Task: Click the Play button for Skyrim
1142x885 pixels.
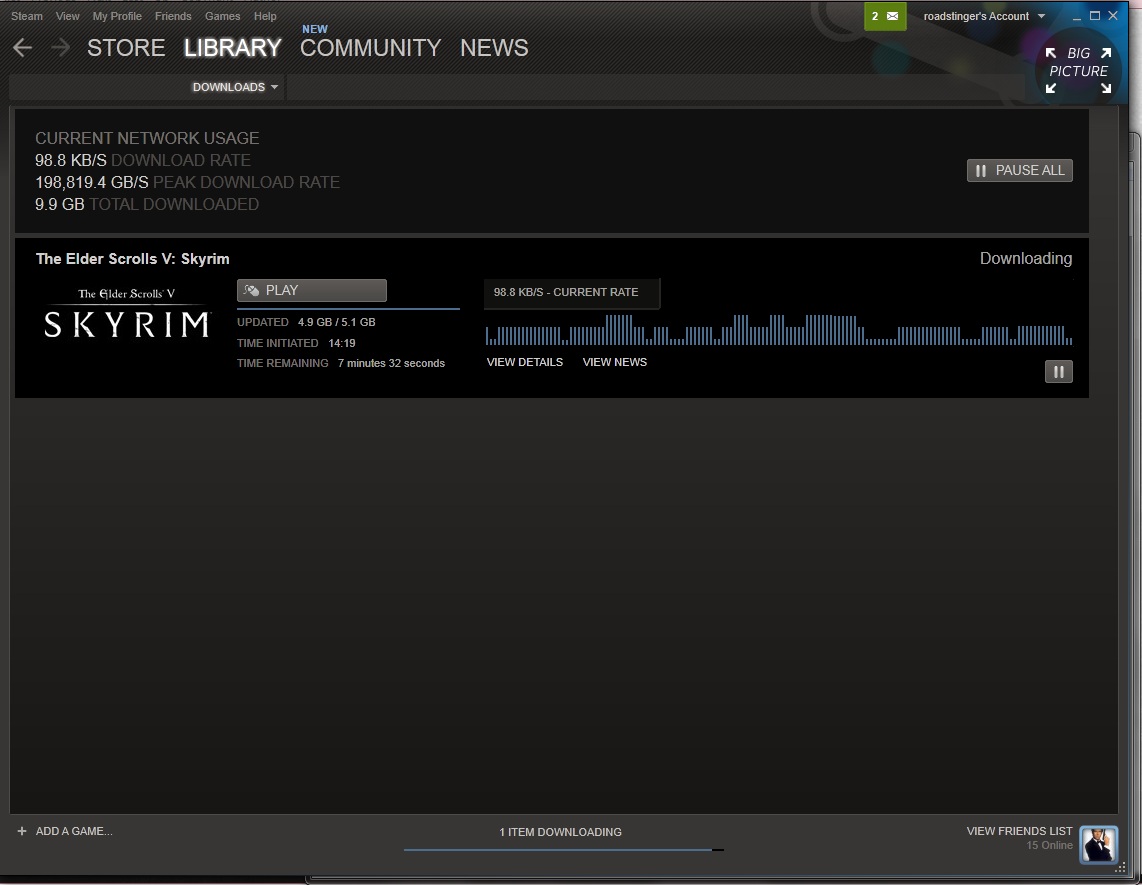Action: tap(311, 290)
